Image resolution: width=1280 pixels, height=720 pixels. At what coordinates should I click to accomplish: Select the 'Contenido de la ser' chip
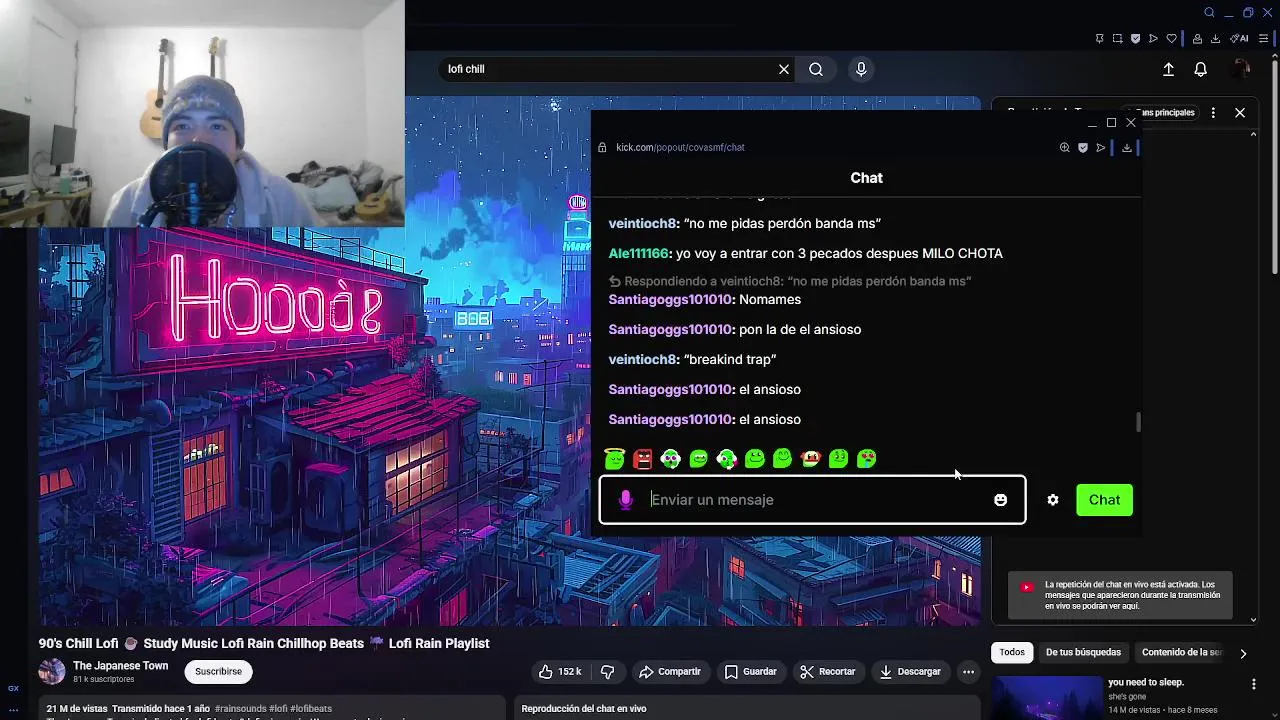1181,652
